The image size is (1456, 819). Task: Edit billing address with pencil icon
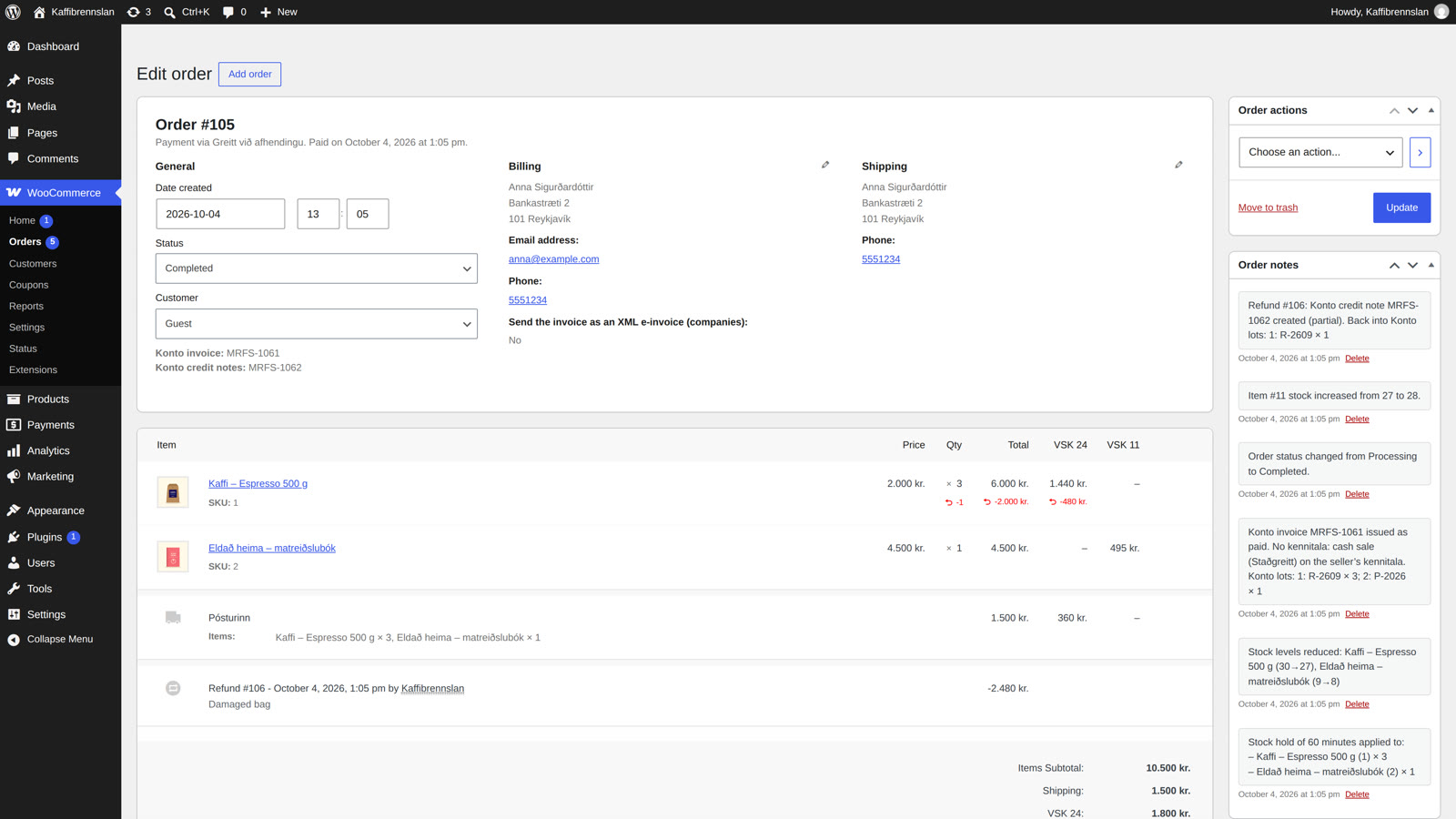click(825, 165)
